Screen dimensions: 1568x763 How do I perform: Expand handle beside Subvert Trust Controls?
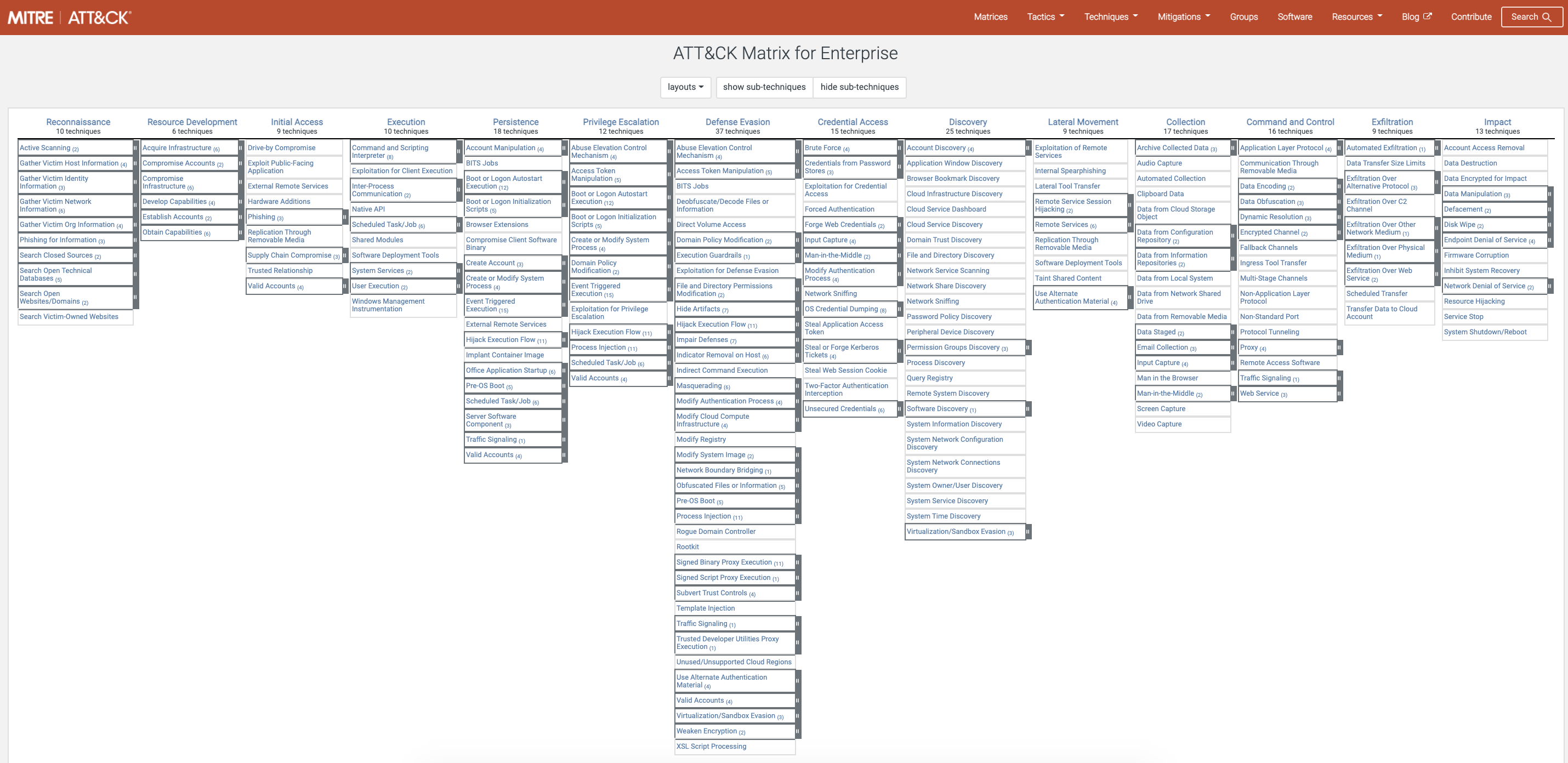(x=798, y=593)
